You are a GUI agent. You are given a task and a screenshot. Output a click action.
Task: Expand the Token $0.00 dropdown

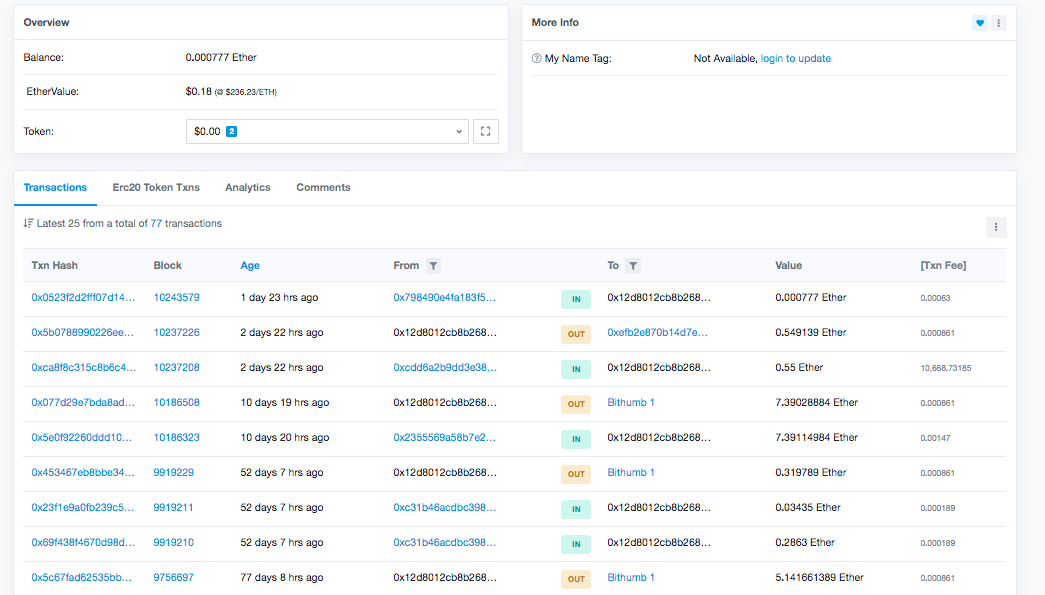click(x=327, y=131)
